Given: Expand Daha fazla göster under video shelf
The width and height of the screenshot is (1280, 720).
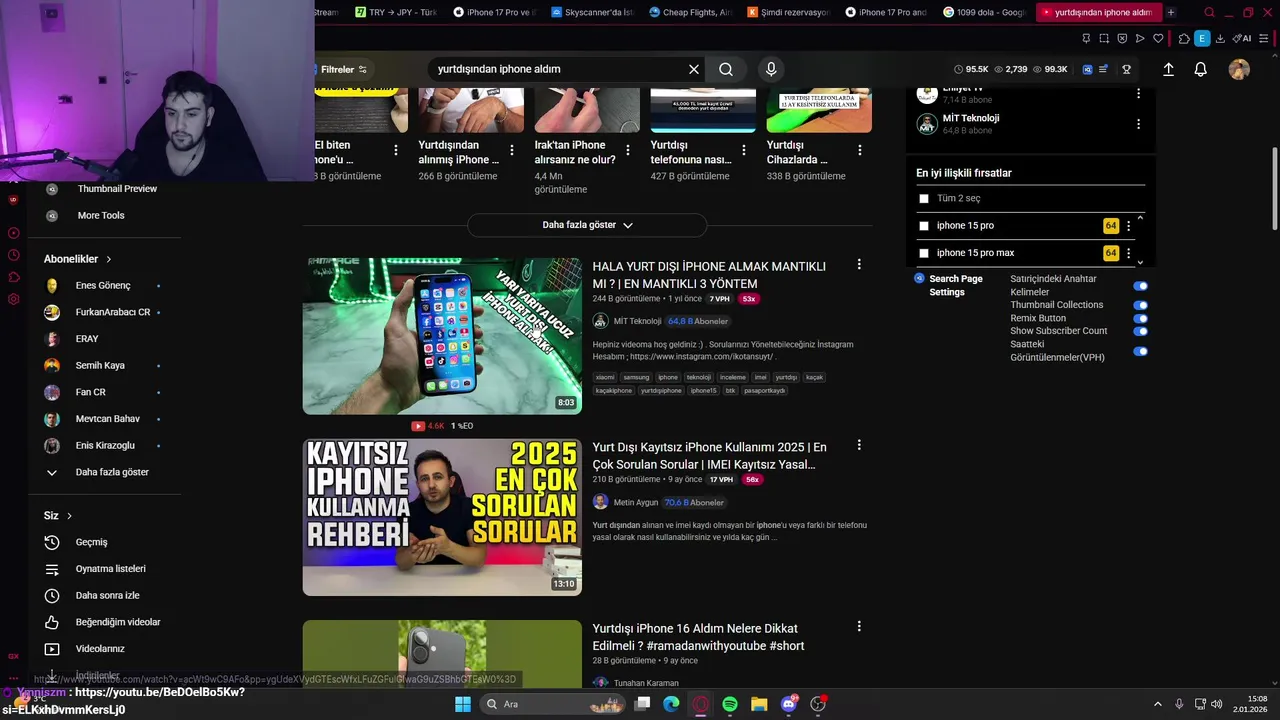Looking at the screenshot, I should click(x=587, y=225).
